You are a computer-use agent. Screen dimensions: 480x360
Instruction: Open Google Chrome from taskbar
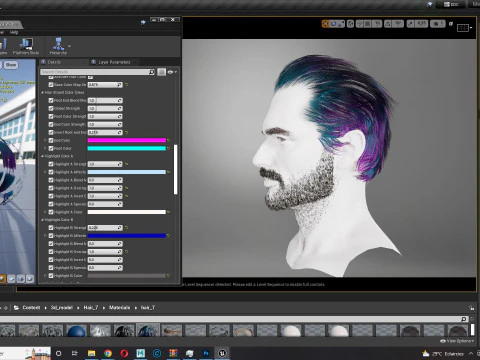[x=108, y=353]
